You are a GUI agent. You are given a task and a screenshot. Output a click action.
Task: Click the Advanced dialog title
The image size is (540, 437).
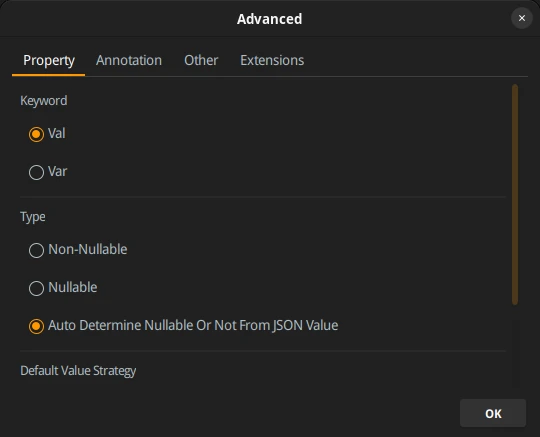269,19
